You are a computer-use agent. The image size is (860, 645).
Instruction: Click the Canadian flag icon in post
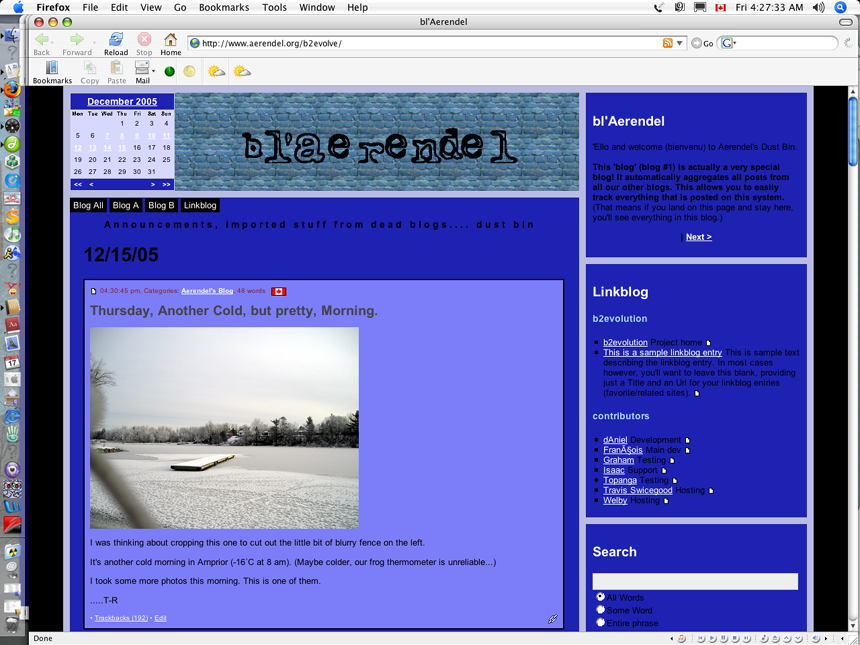(279, 291)
